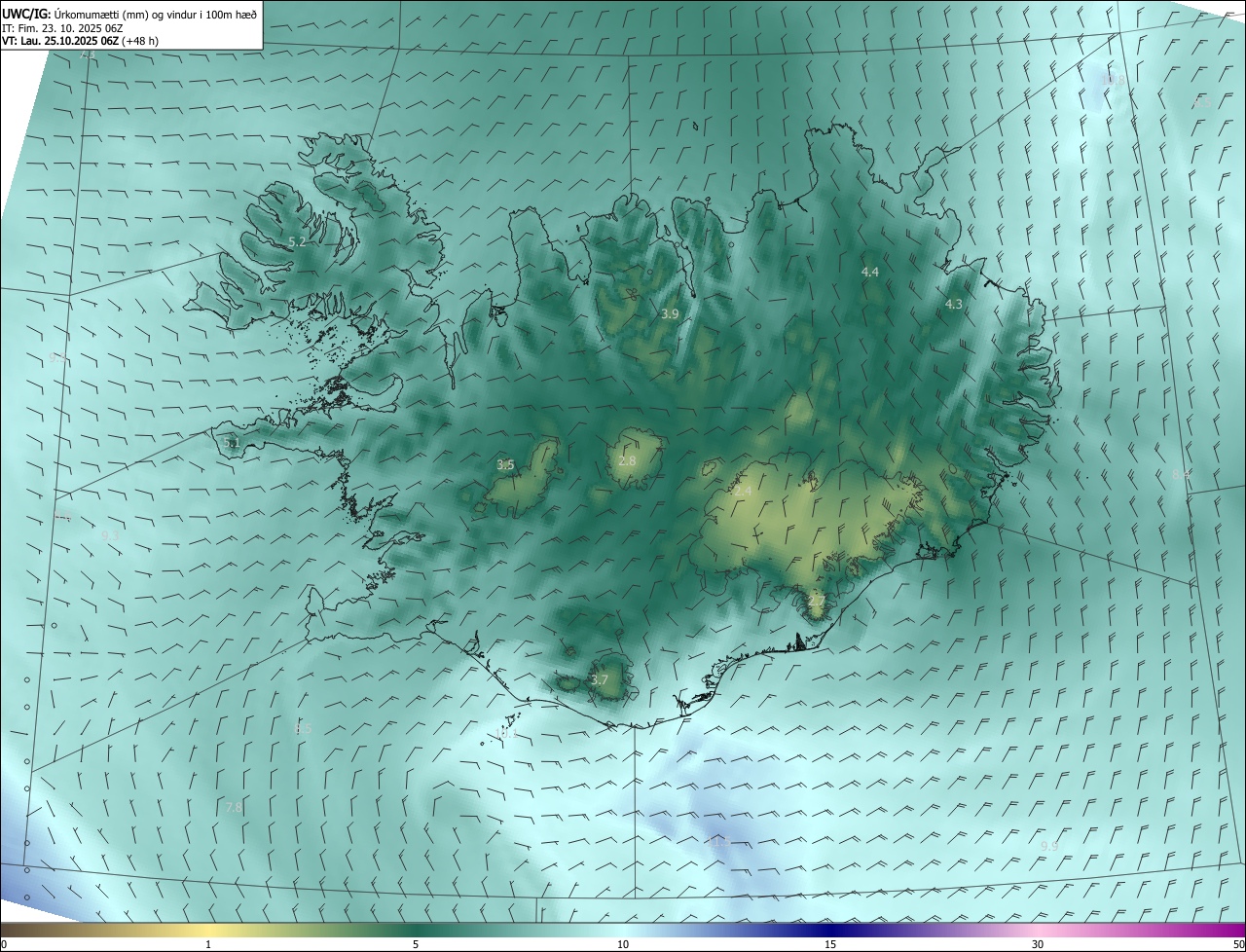Click the 9.9 value in the southeast ocean

click(x=1048, y=846)
